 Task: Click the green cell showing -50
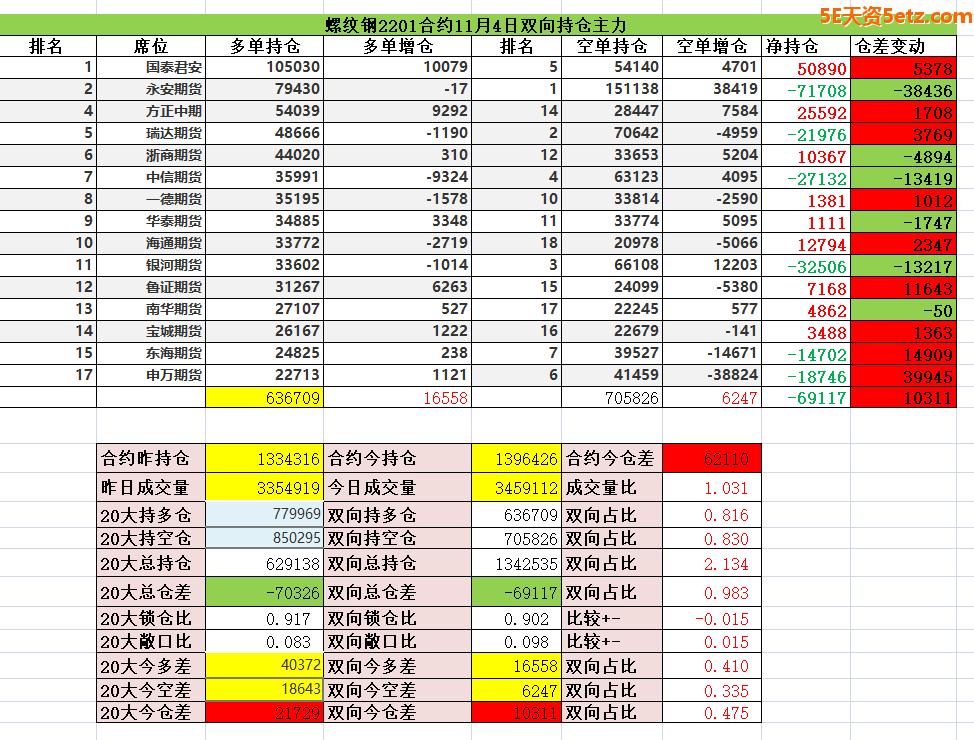point(903,311)
